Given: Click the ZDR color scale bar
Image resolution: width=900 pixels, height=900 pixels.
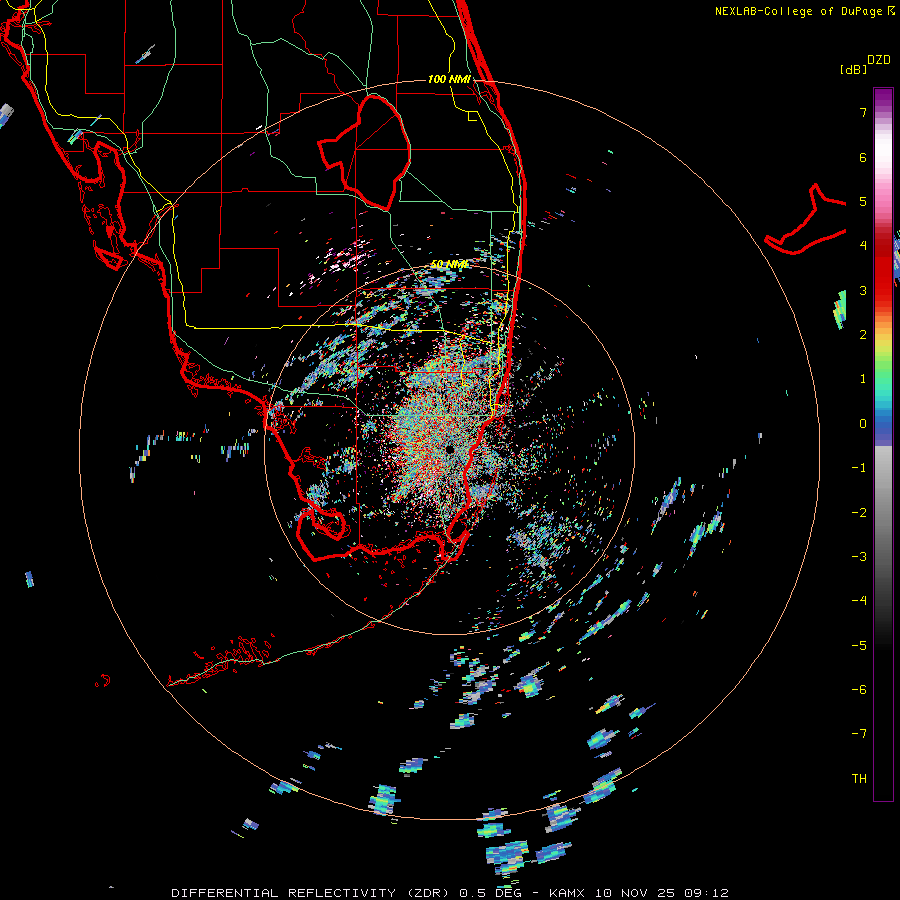Looking at the screenshot, I should [x=883, y=445].
